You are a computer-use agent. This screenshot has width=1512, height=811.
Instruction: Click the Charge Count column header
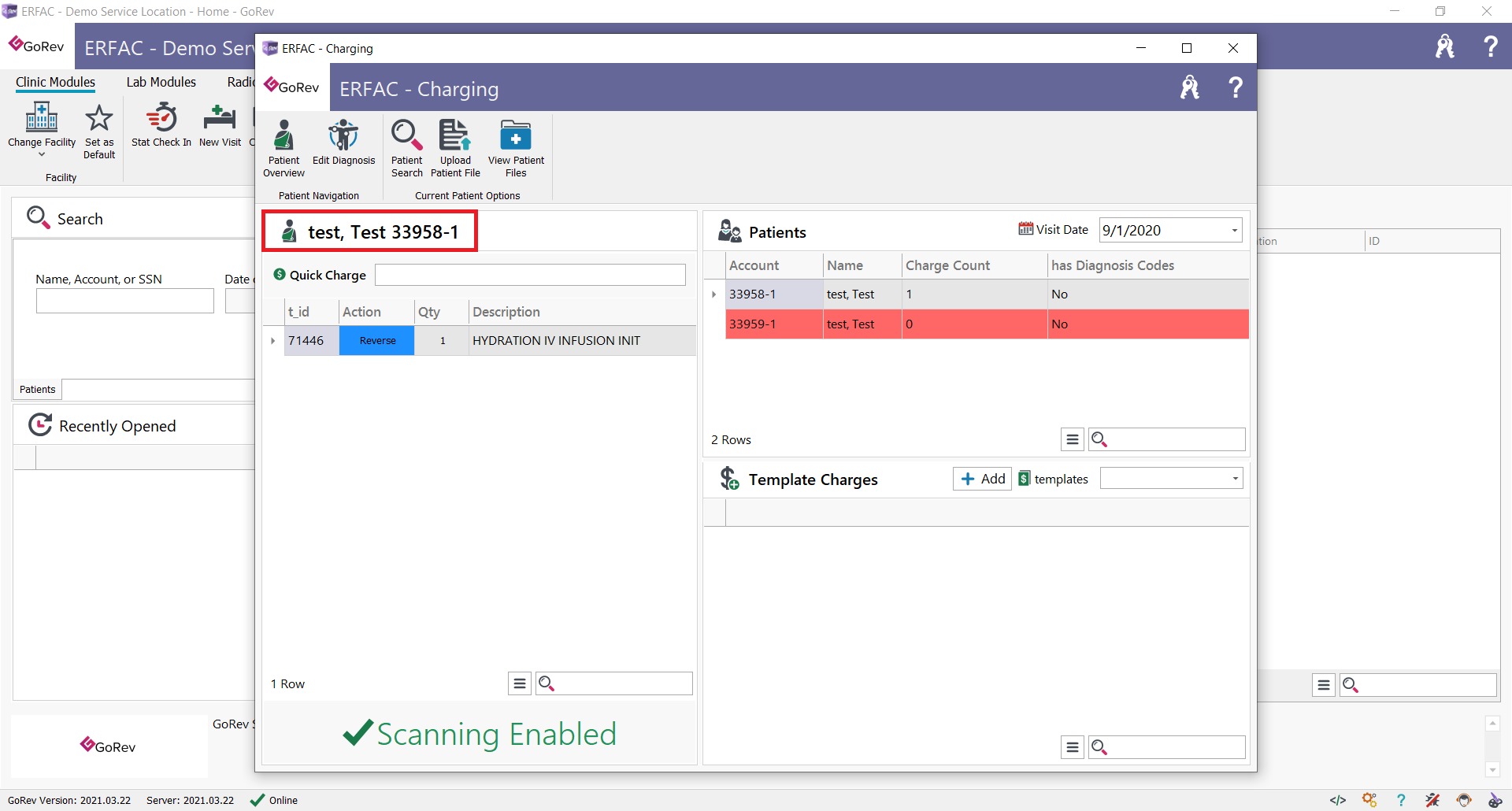[974, 266]
